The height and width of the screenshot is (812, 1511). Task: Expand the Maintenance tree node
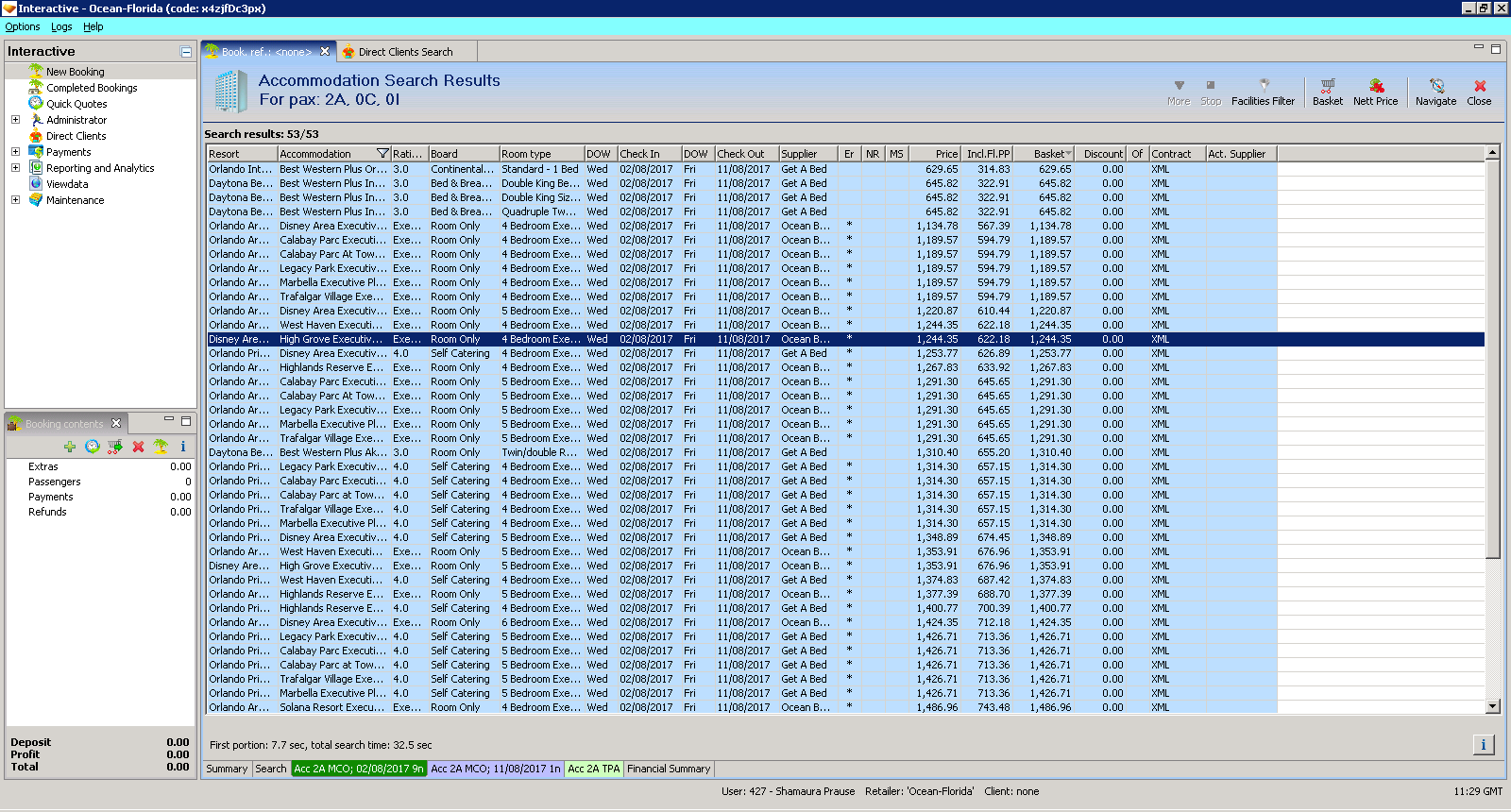point(15,200)
